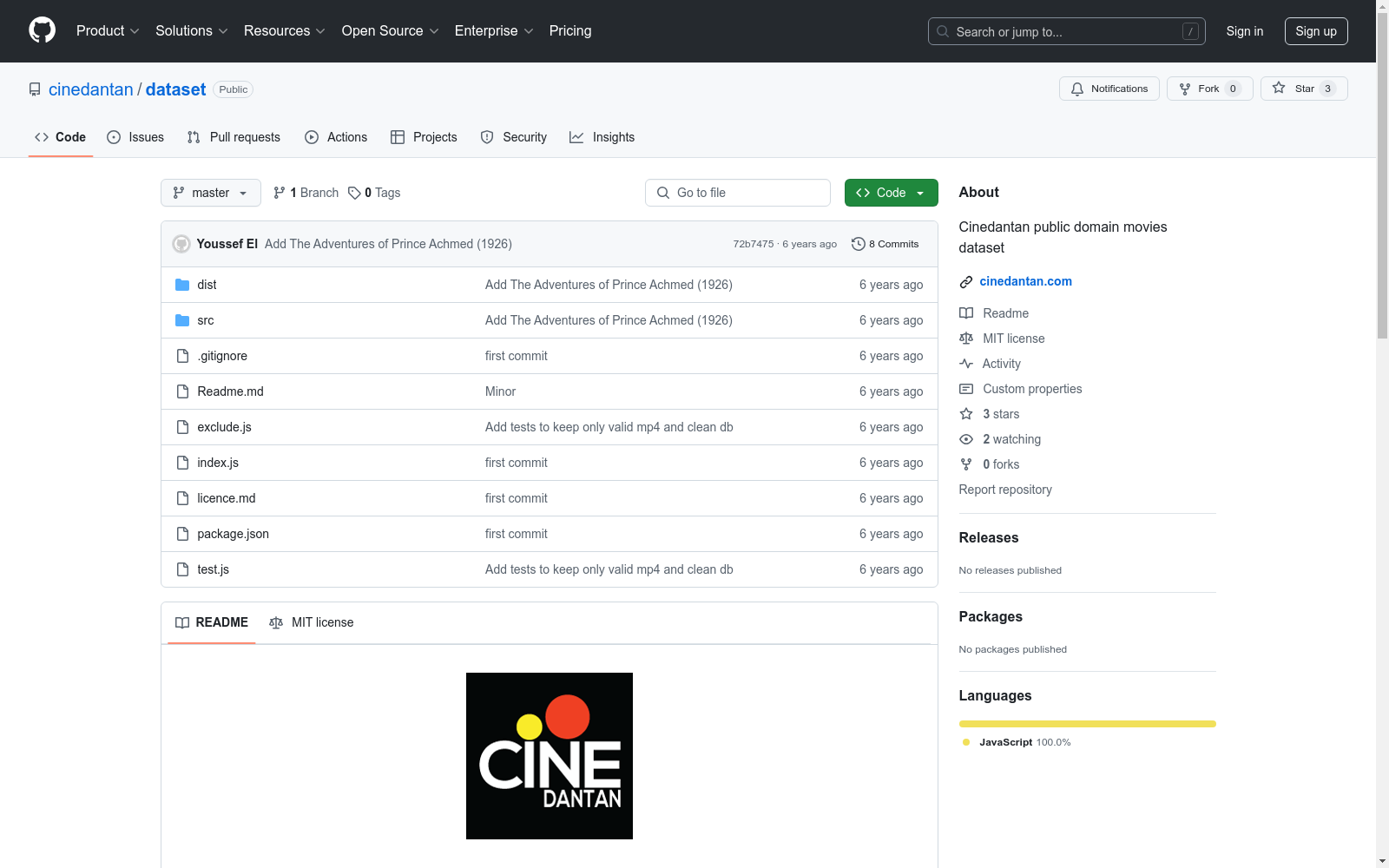This screenshot has height=868, width=1389.
Task: Open the cinedantan.com website link
Action: pos(1026,281)
